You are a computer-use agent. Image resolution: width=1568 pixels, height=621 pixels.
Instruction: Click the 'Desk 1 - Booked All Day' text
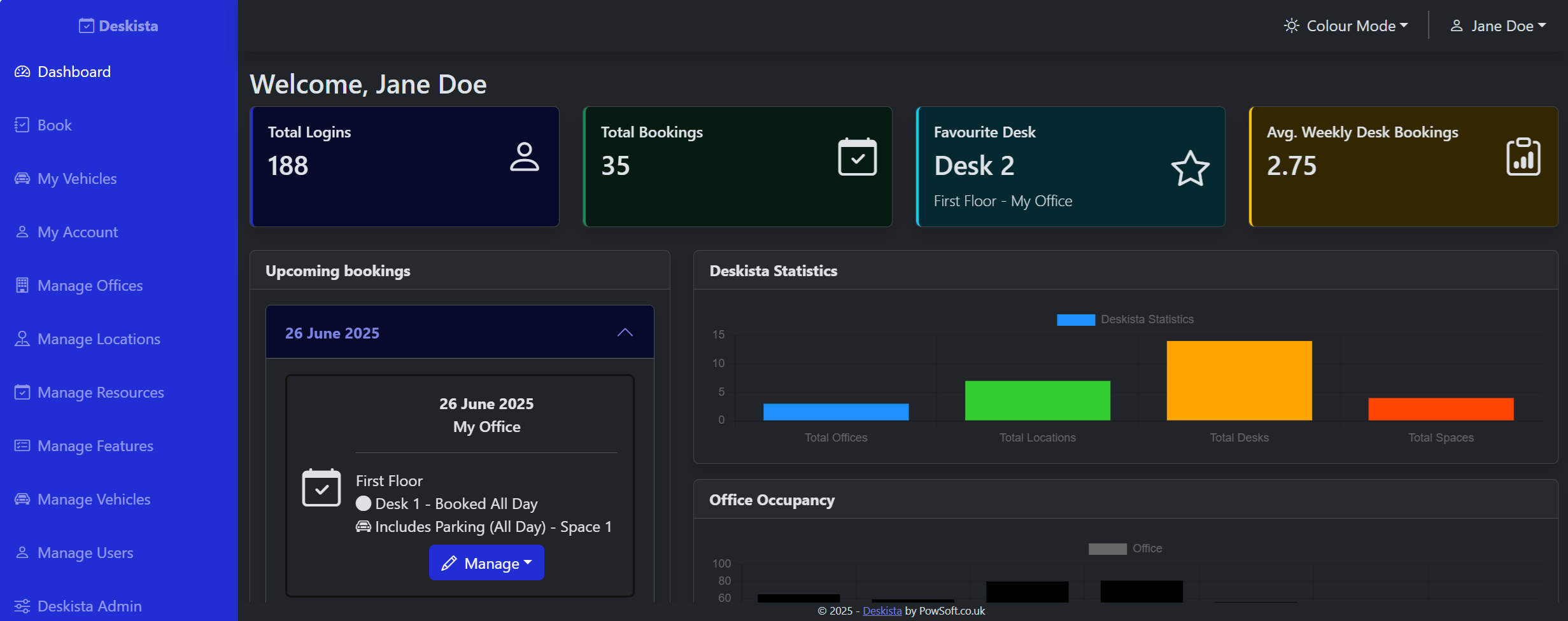(x=456, y=504)
